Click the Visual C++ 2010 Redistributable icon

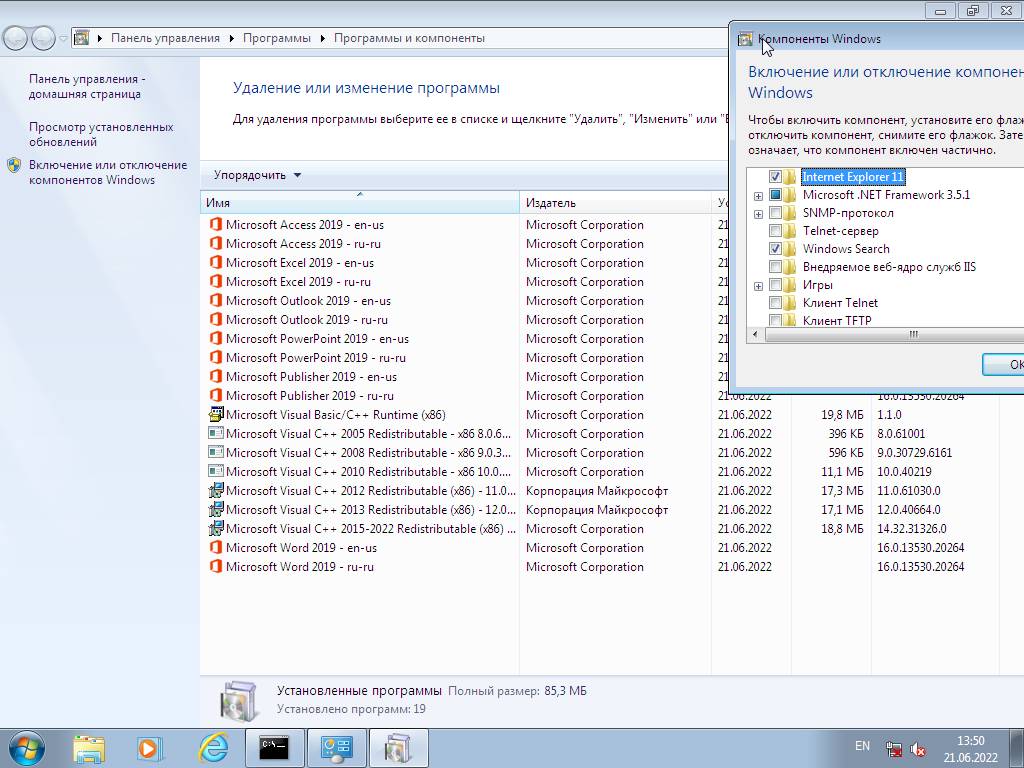pos(216,471)
